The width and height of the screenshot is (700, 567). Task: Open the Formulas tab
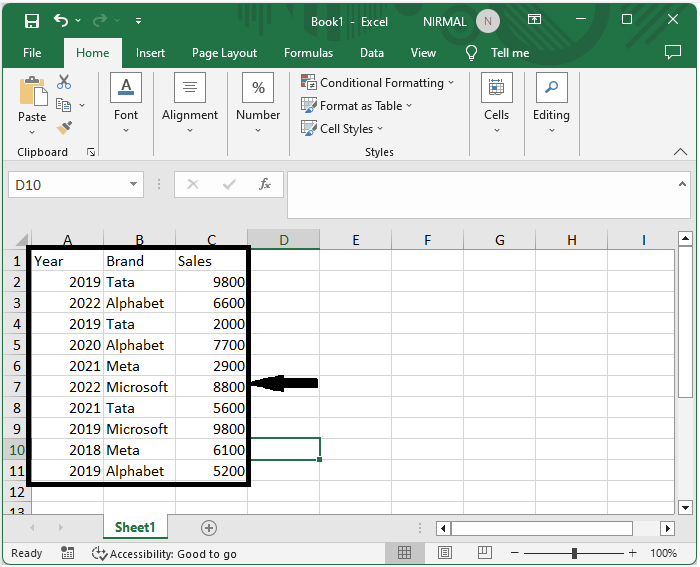tap(308, 53)
